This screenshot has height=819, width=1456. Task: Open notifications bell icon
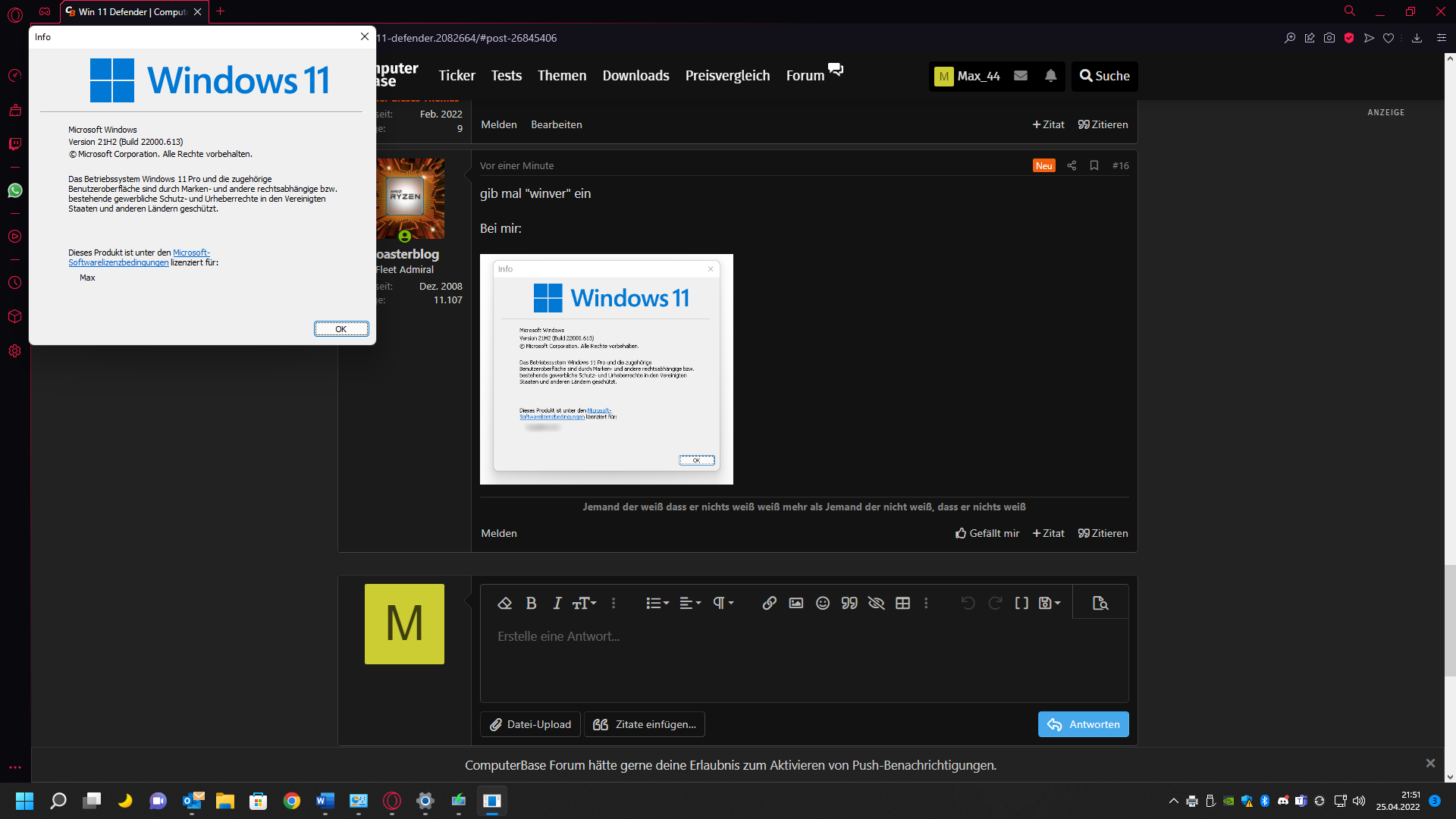click(1050, 76)
